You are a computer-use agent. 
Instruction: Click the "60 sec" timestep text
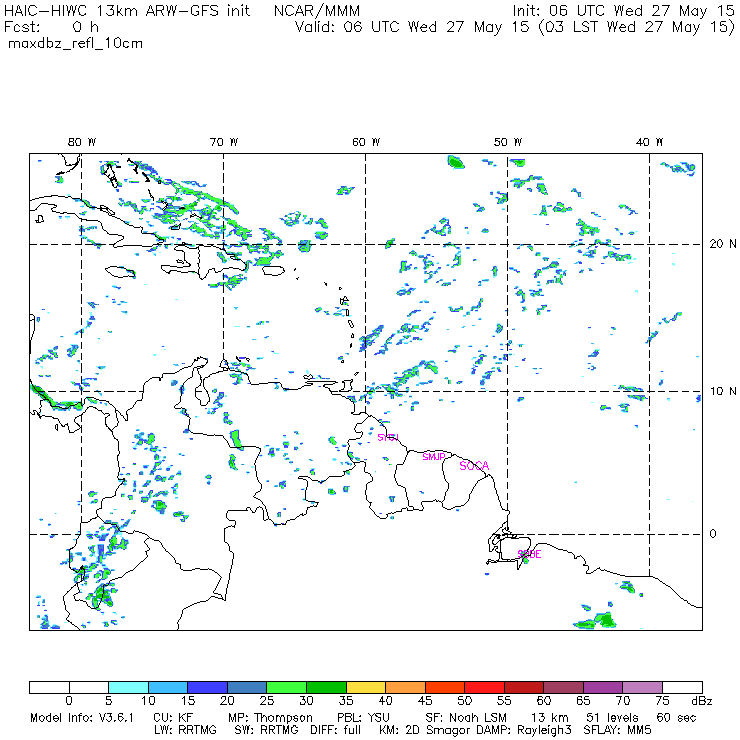click(x=676, y=718)
